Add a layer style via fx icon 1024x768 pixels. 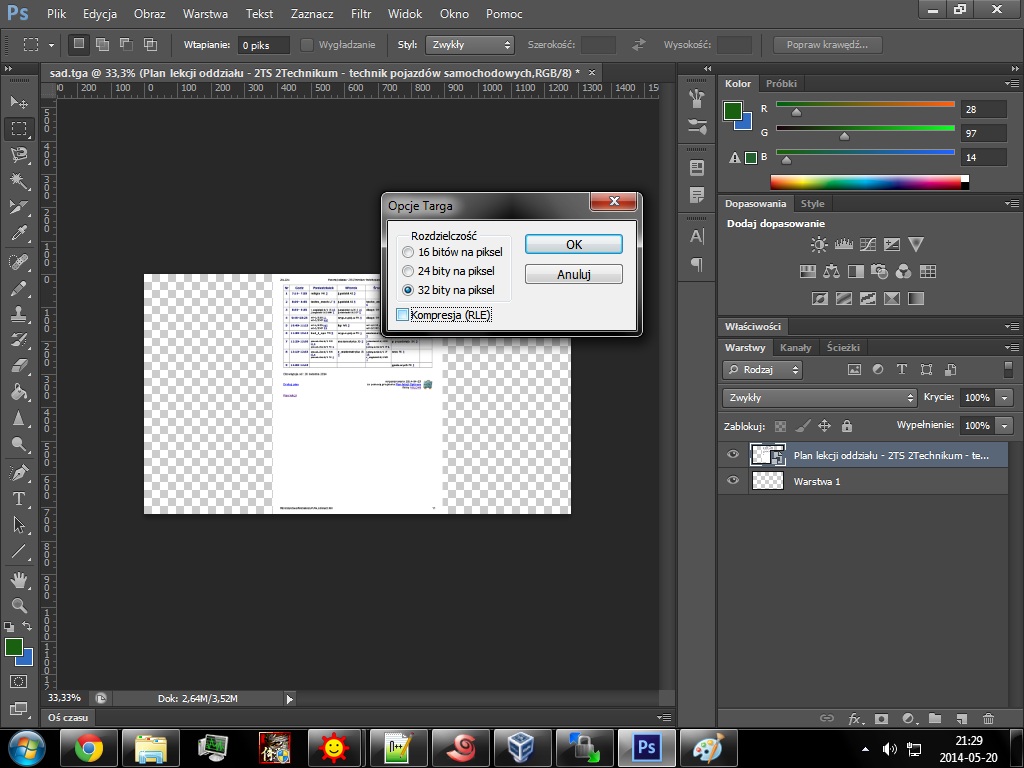tap(856, 719)
